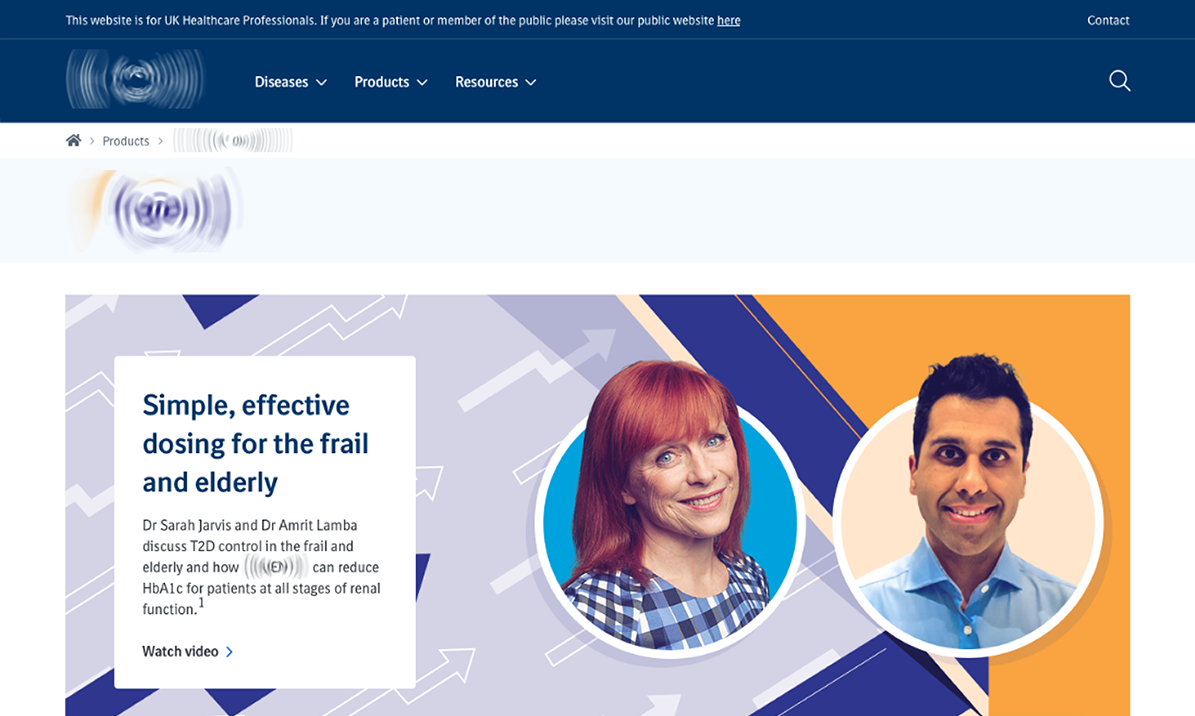The width and height of the screenshot is (1195, 716).
Task: Click the 'Simple, effective dosing' headline
Action: [x=255, y=444]
